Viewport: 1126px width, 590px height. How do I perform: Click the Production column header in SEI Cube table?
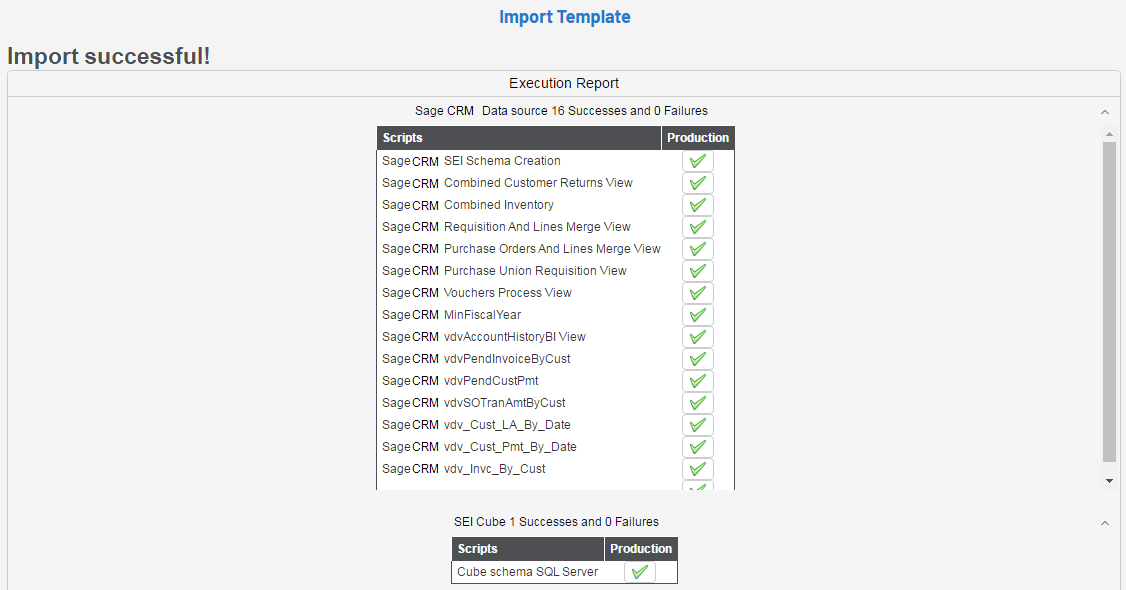641,549
